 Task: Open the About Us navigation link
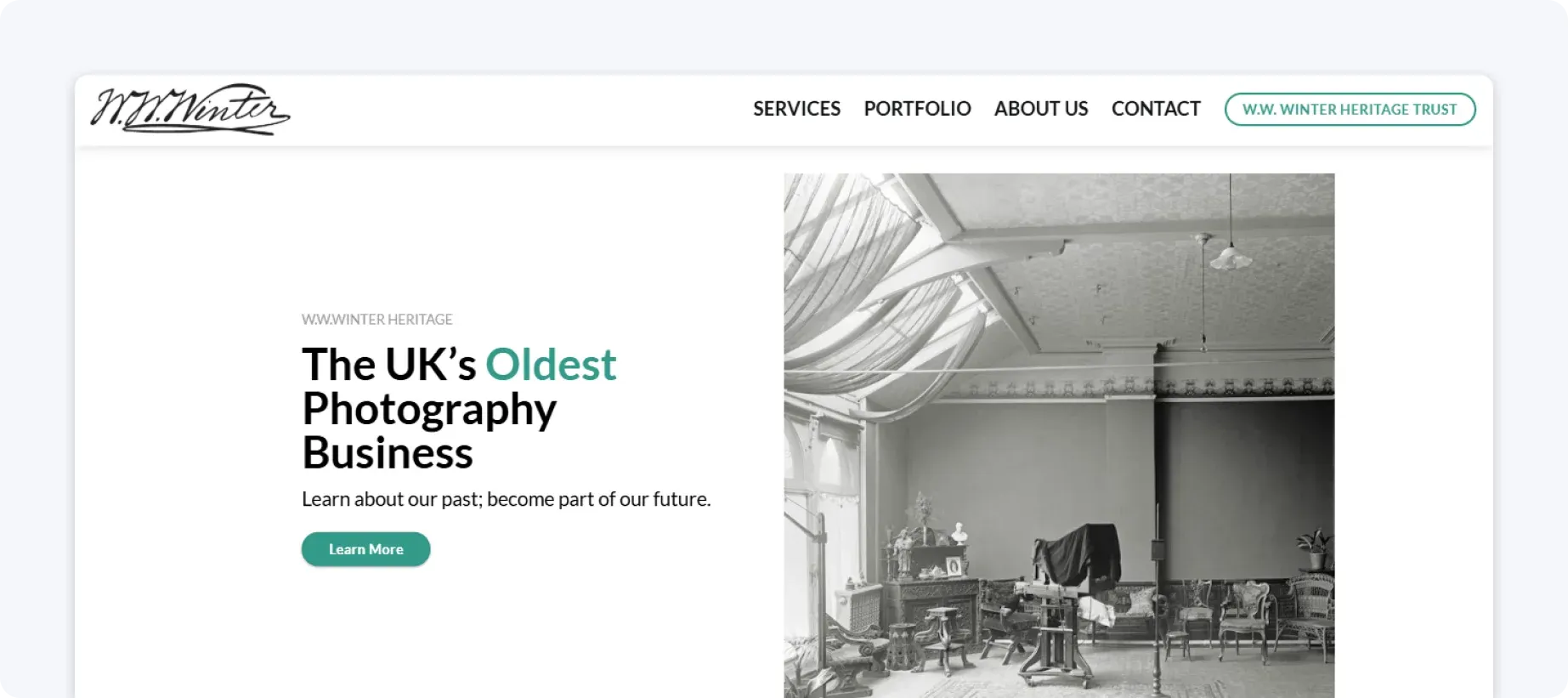point(1041,109)
